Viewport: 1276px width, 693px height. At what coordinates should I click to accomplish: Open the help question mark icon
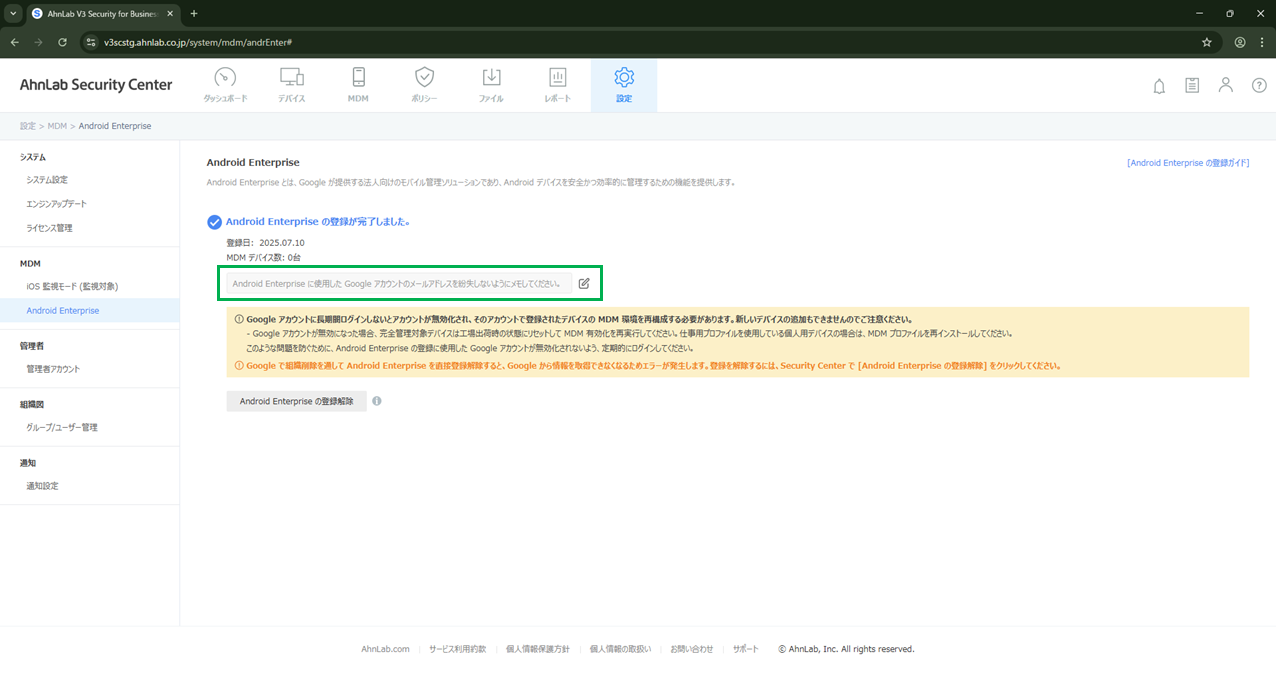click(x=1259, y=86)
